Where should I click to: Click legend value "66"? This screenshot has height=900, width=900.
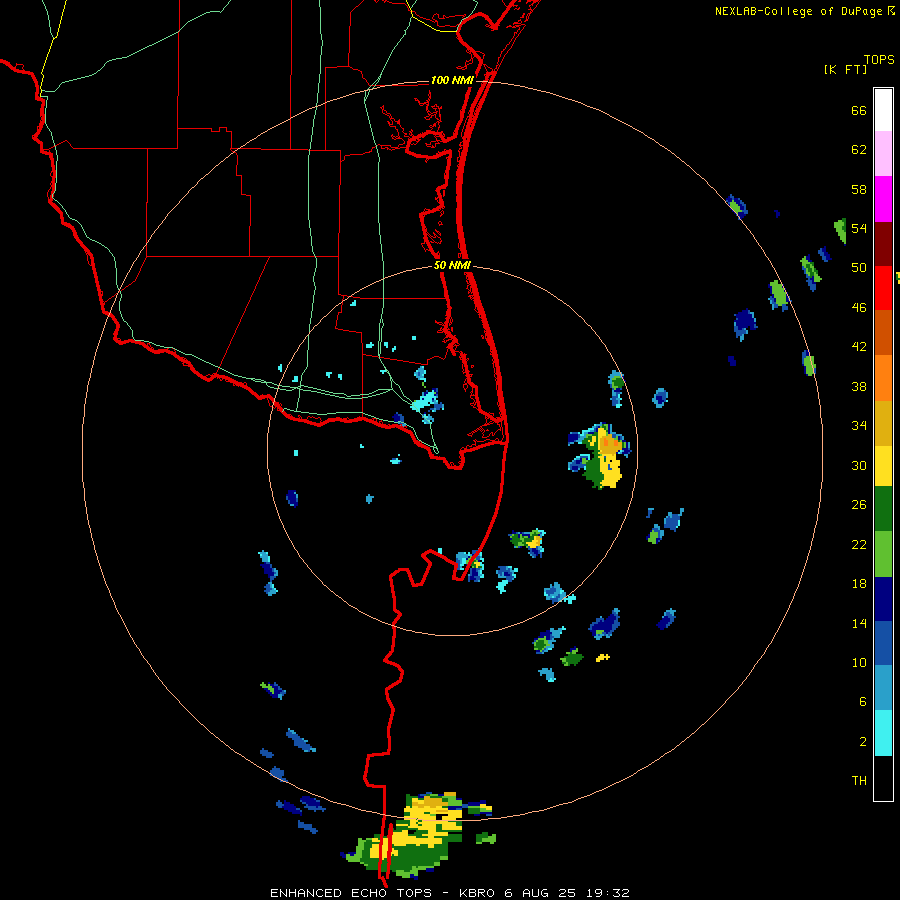pyautogui.click(x=859, y=110)
